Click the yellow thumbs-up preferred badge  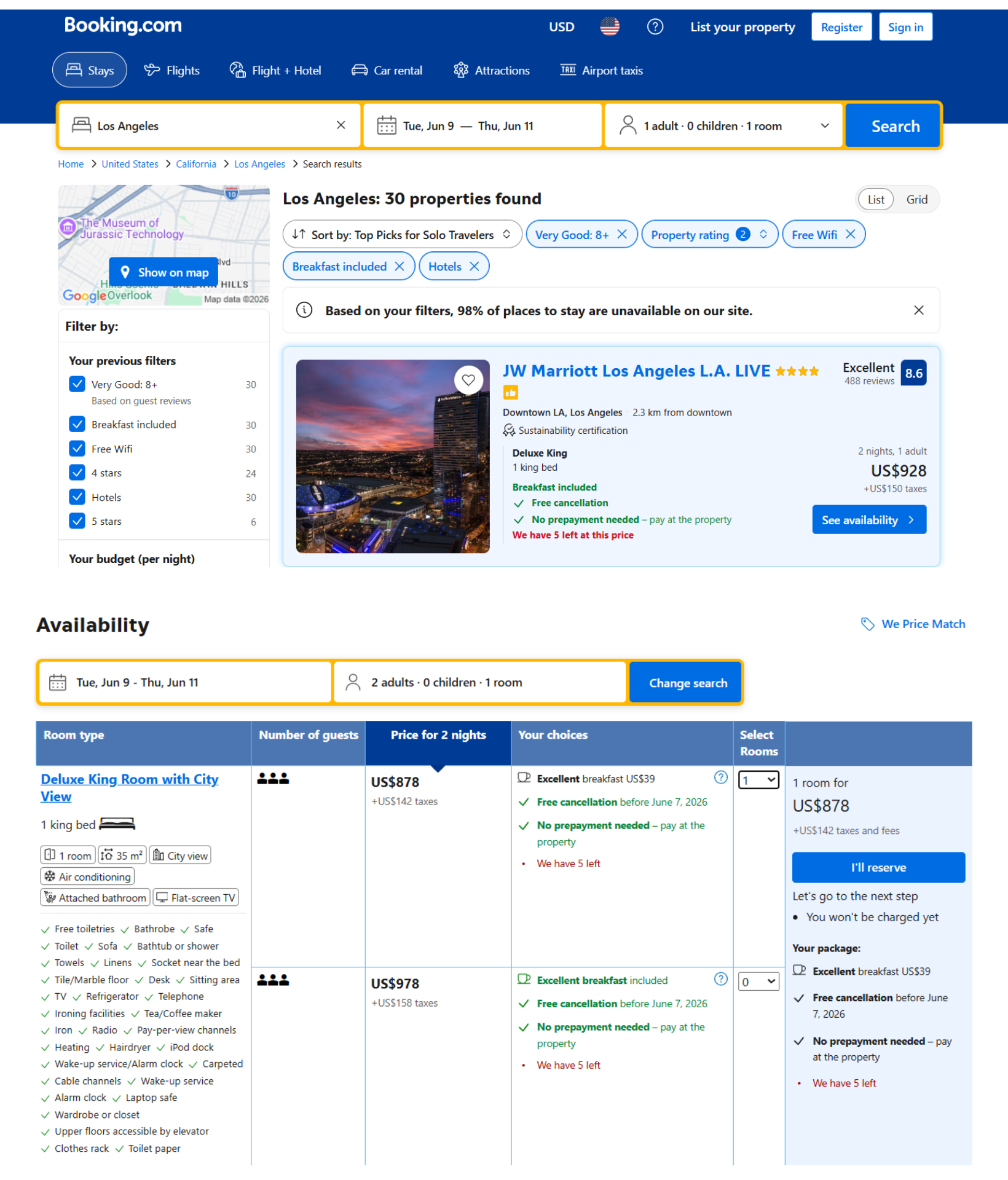510,392
